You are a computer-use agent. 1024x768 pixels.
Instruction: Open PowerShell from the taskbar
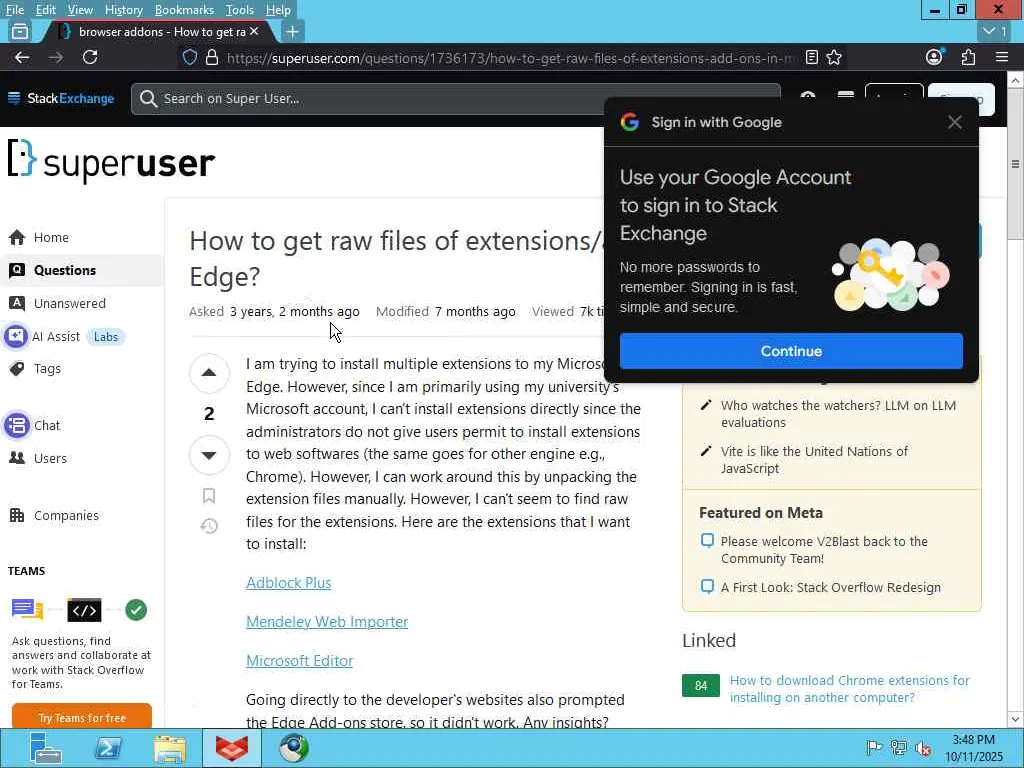pyautogui.click(x=108, y=748)
